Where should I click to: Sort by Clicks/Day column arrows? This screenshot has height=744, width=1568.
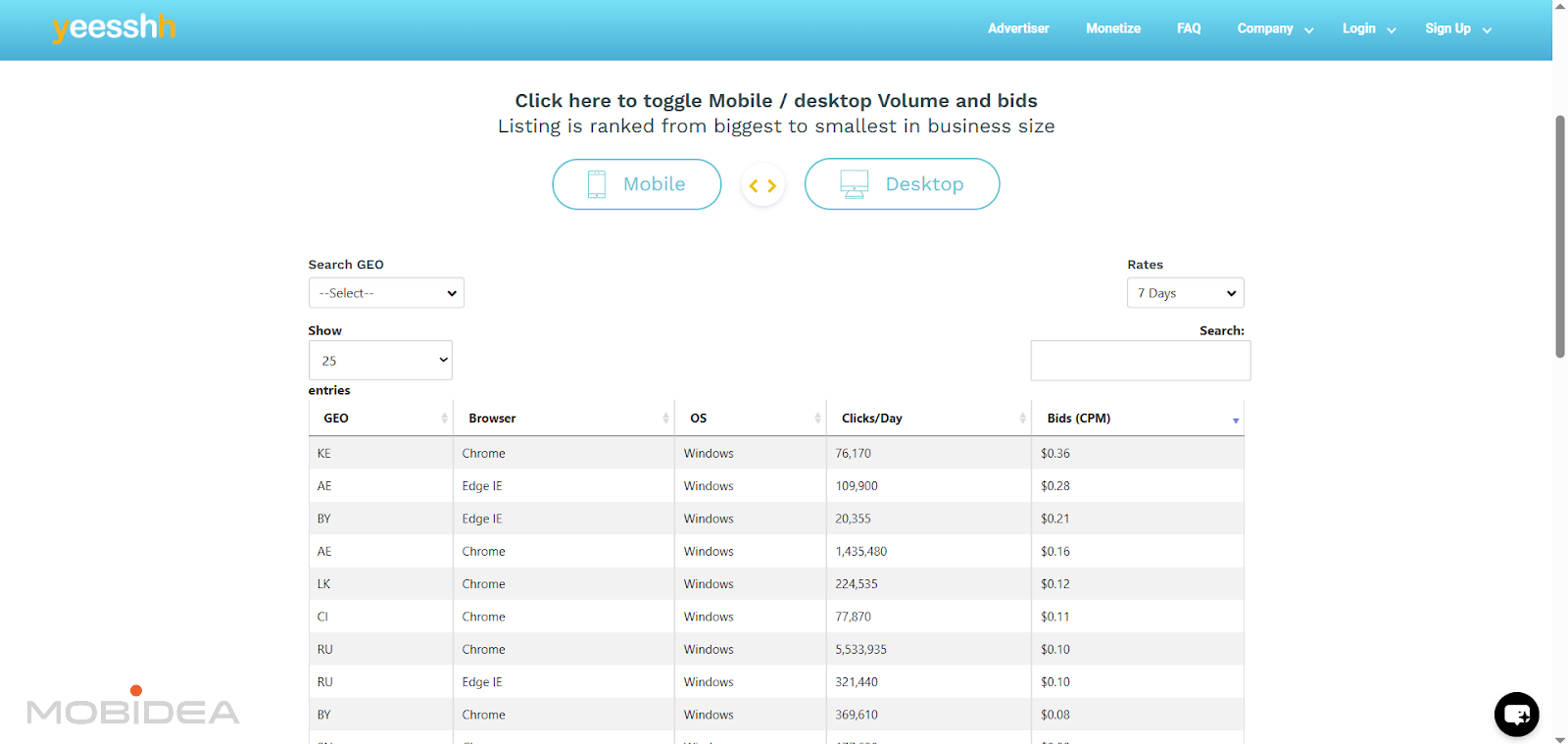(x=1022, y=419)
